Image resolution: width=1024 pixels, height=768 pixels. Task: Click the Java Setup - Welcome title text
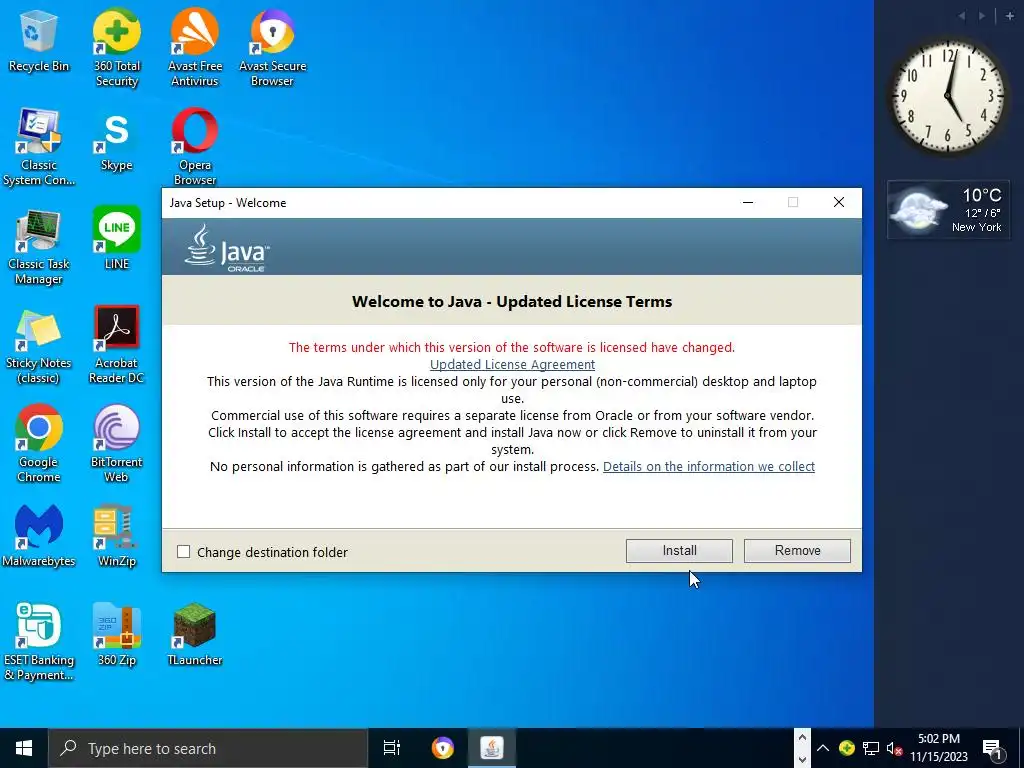pos(228,202)
